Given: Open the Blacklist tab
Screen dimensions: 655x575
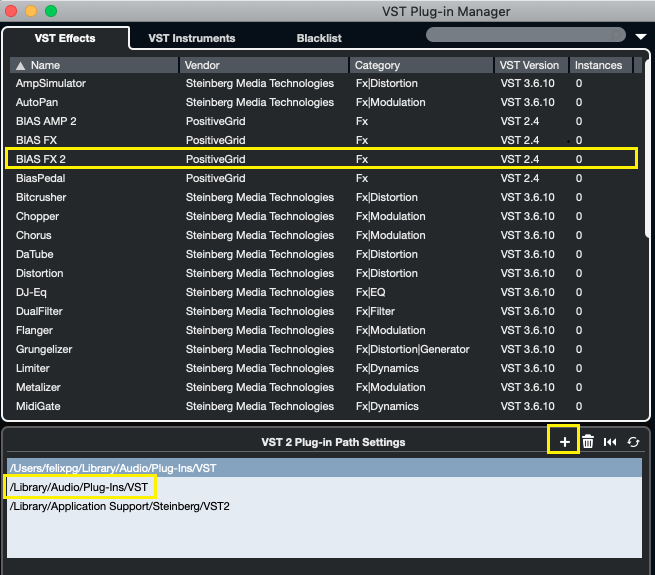Looking at the screenshot, I should coord(319,38).
